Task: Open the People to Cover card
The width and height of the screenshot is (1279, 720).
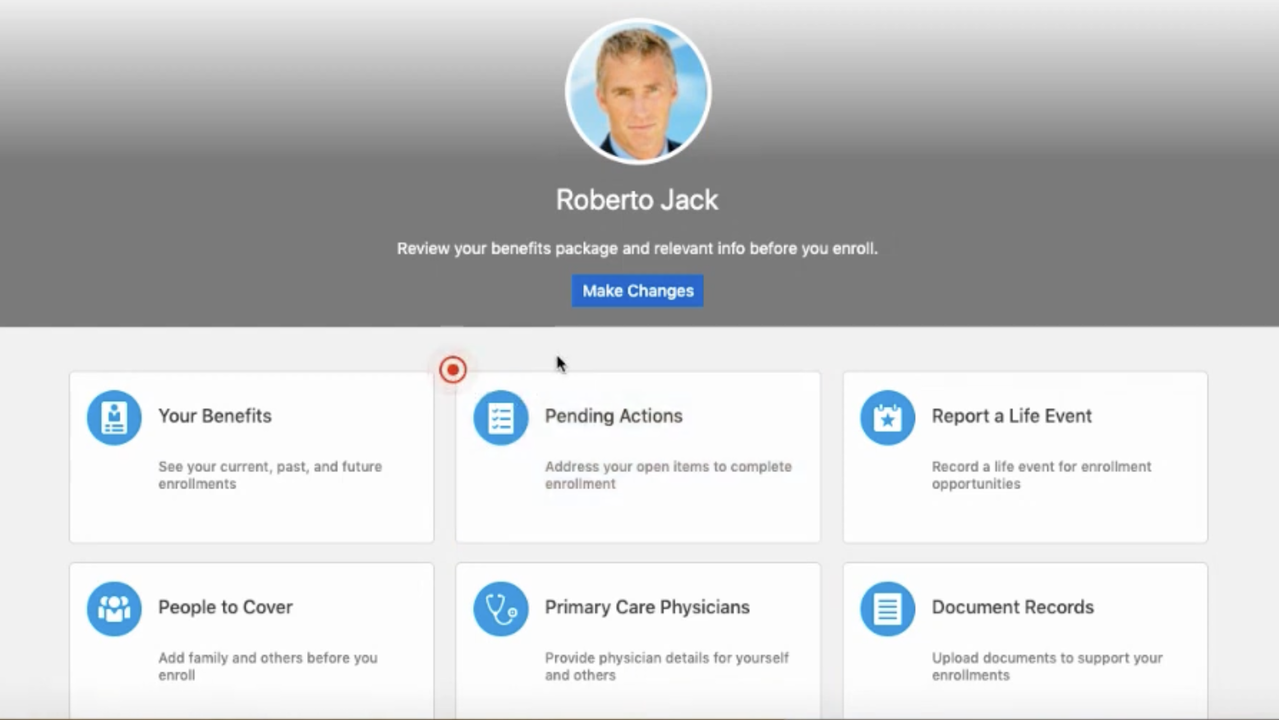Action: pyautogui.click(x=250, y=640)
